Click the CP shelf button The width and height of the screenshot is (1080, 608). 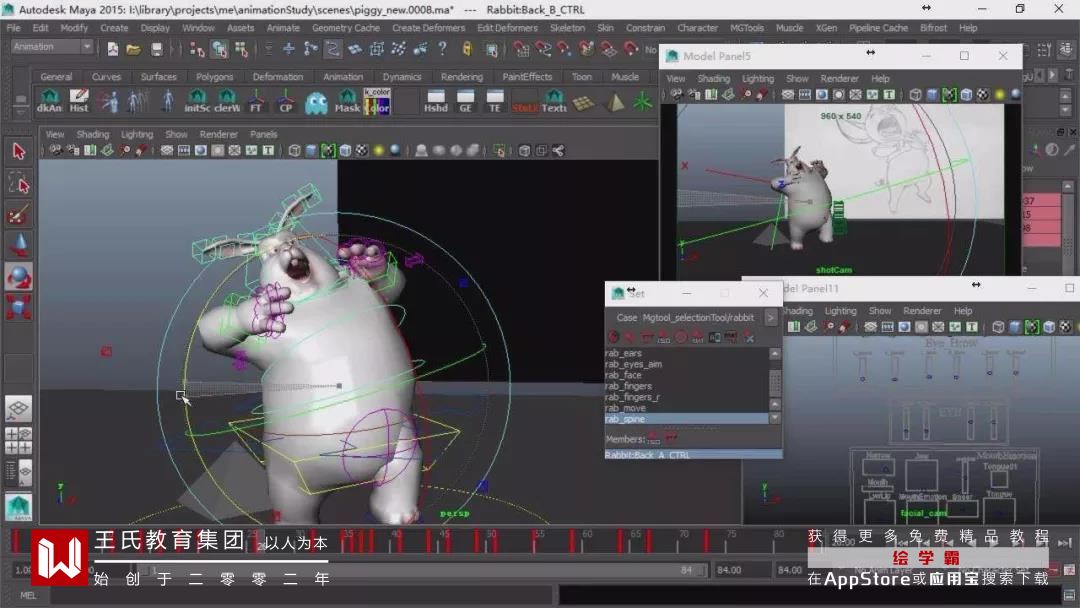[286, 101]
